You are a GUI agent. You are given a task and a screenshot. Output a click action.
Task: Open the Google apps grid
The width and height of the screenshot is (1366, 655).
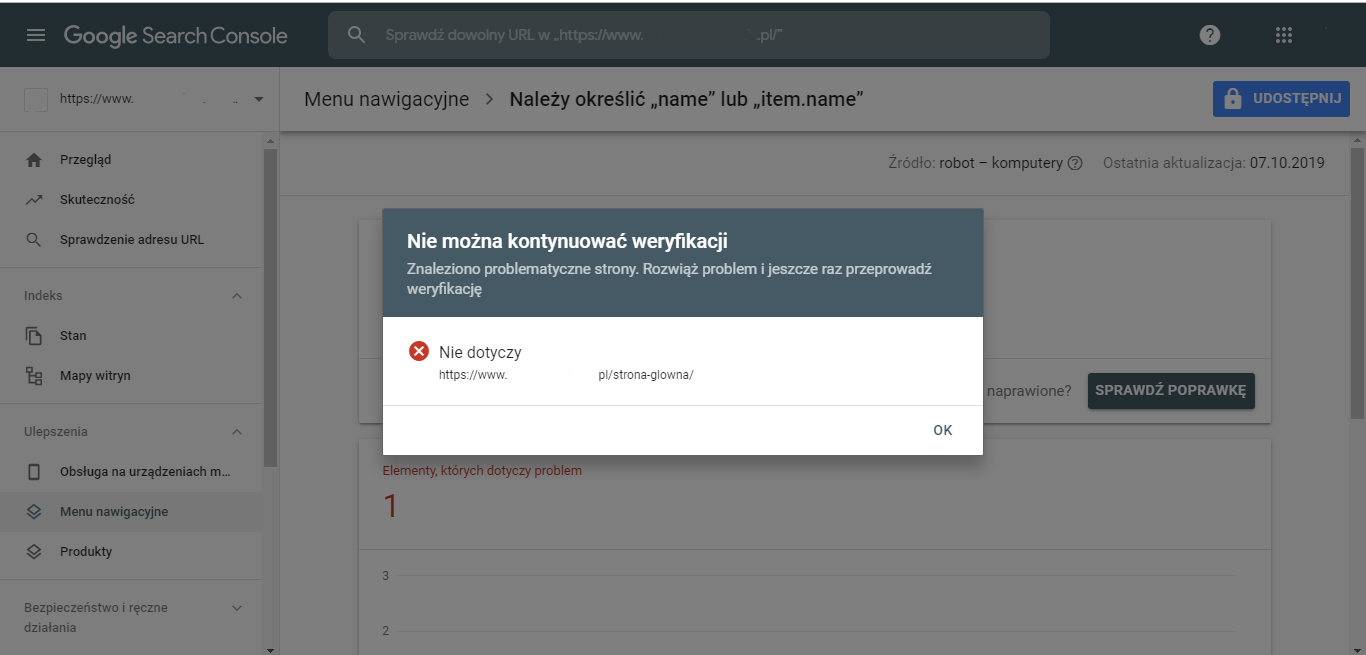pos(1284,35)
